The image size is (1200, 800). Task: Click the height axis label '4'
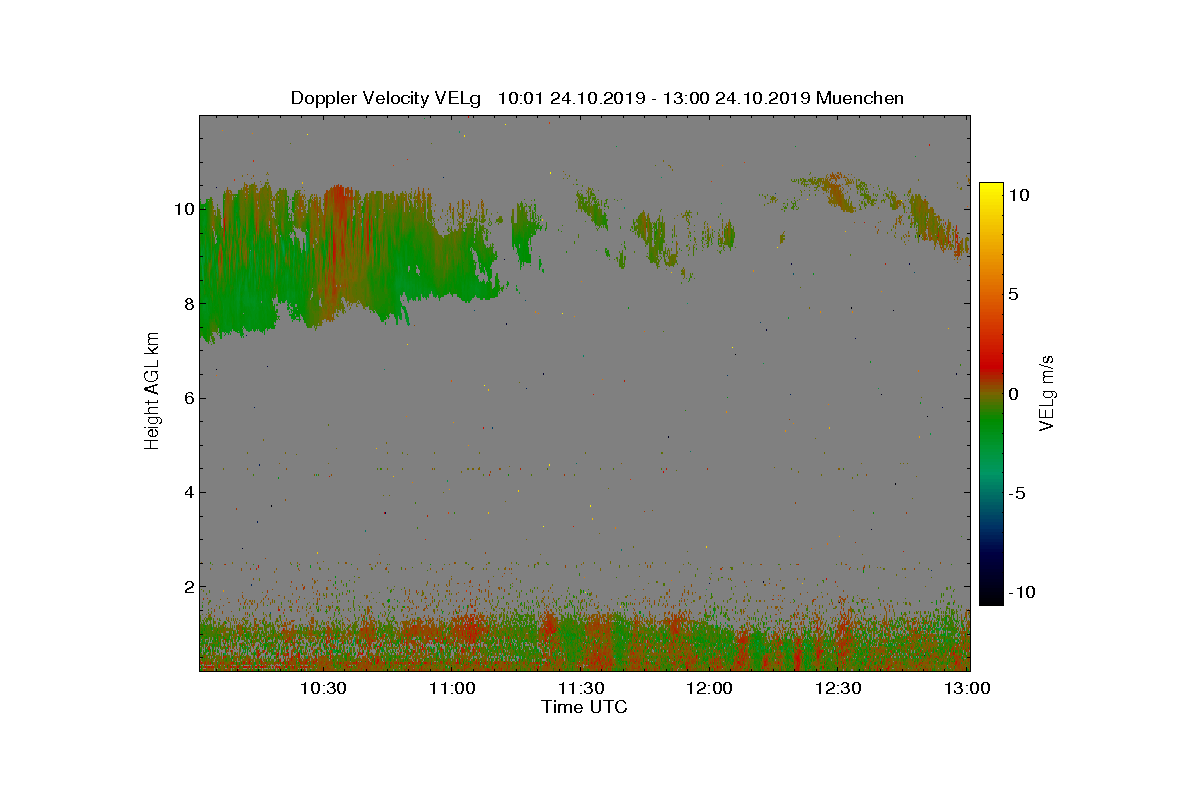coord(188,492)
